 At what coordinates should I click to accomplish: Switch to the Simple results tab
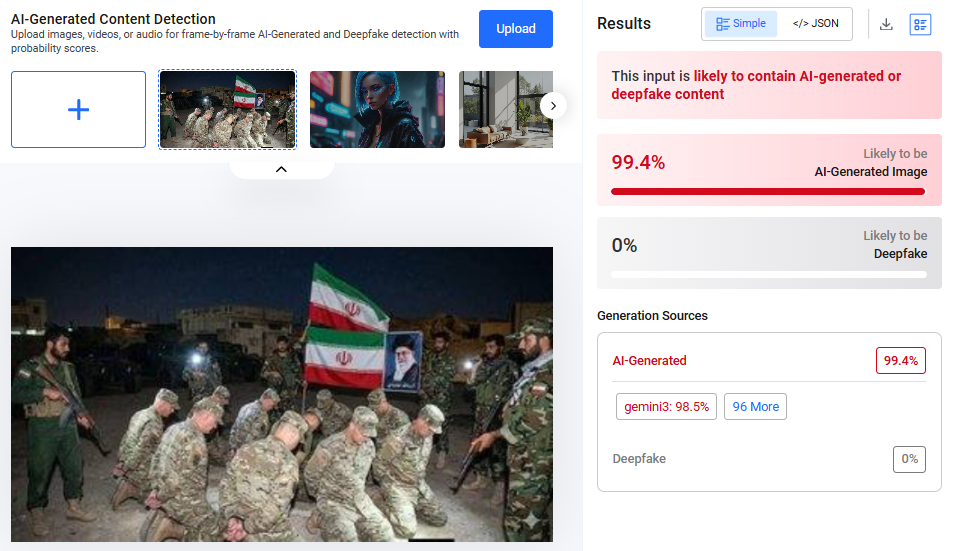pos(741,24)
